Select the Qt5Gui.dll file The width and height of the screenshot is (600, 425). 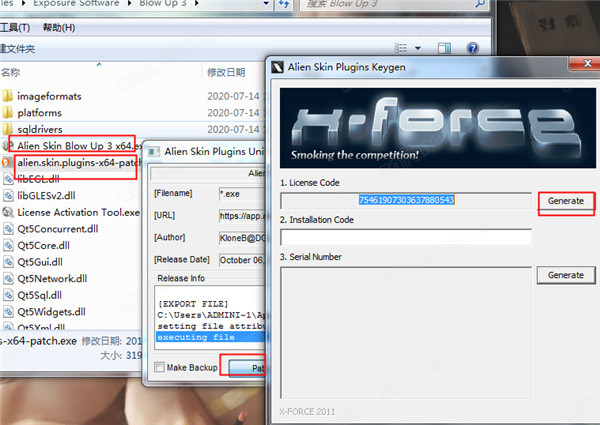point(40,262)
